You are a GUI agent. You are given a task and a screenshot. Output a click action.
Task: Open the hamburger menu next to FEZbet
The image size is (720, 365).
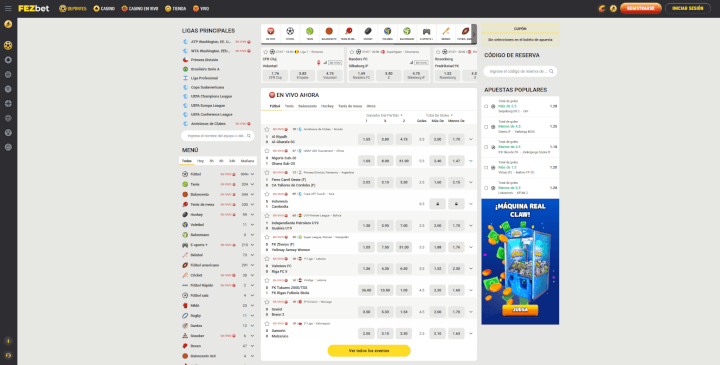pos(8,8)
